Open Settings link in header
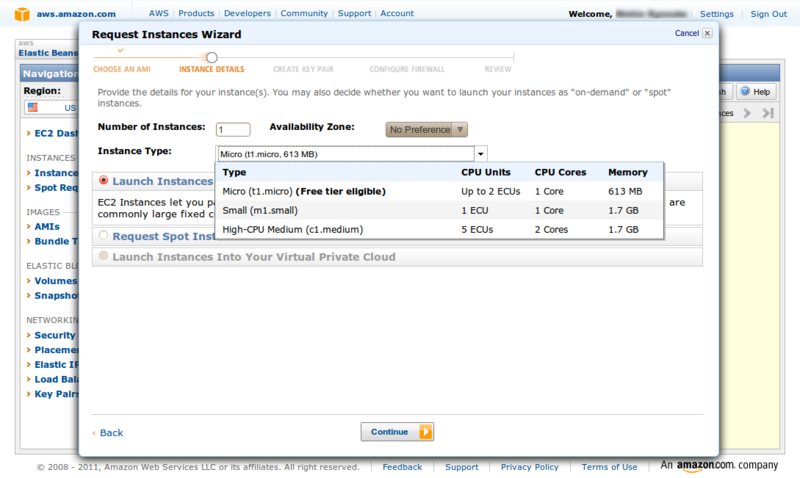The width and height of the screenshot is (800, 478). (x=717, y=14)
